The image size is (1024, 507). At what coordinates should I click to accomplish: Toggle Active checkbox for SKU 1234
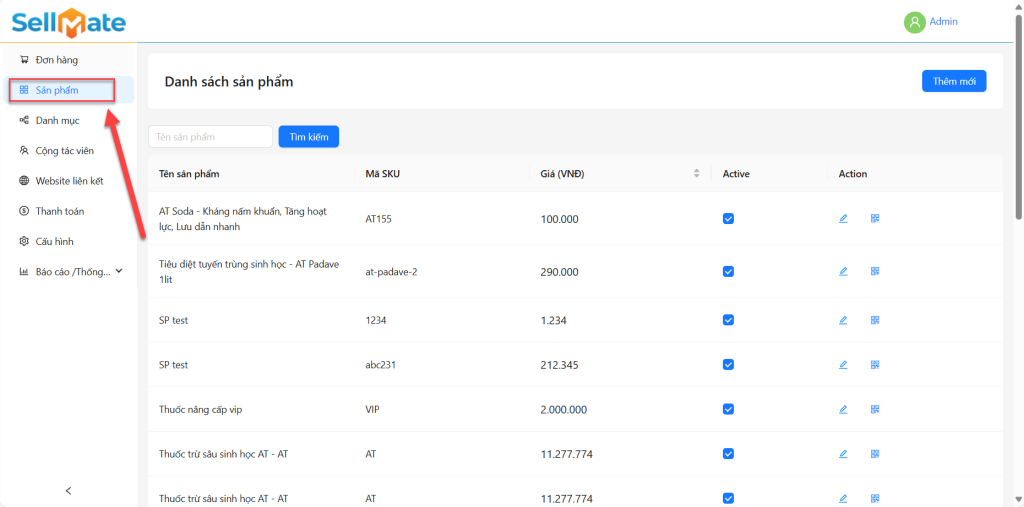click(x=728, y=320)
